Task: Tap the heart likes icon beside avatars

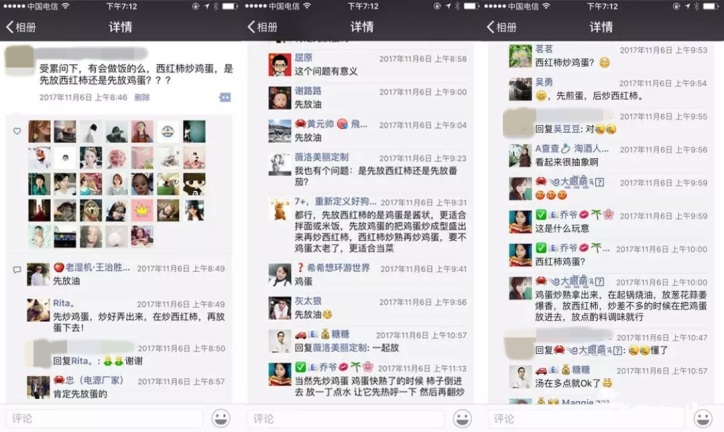Action: point(17,131)
